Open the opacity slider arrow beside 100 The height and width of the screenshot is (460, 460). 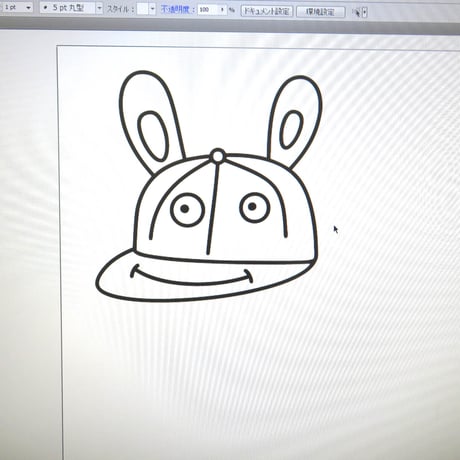coord(222,10)
